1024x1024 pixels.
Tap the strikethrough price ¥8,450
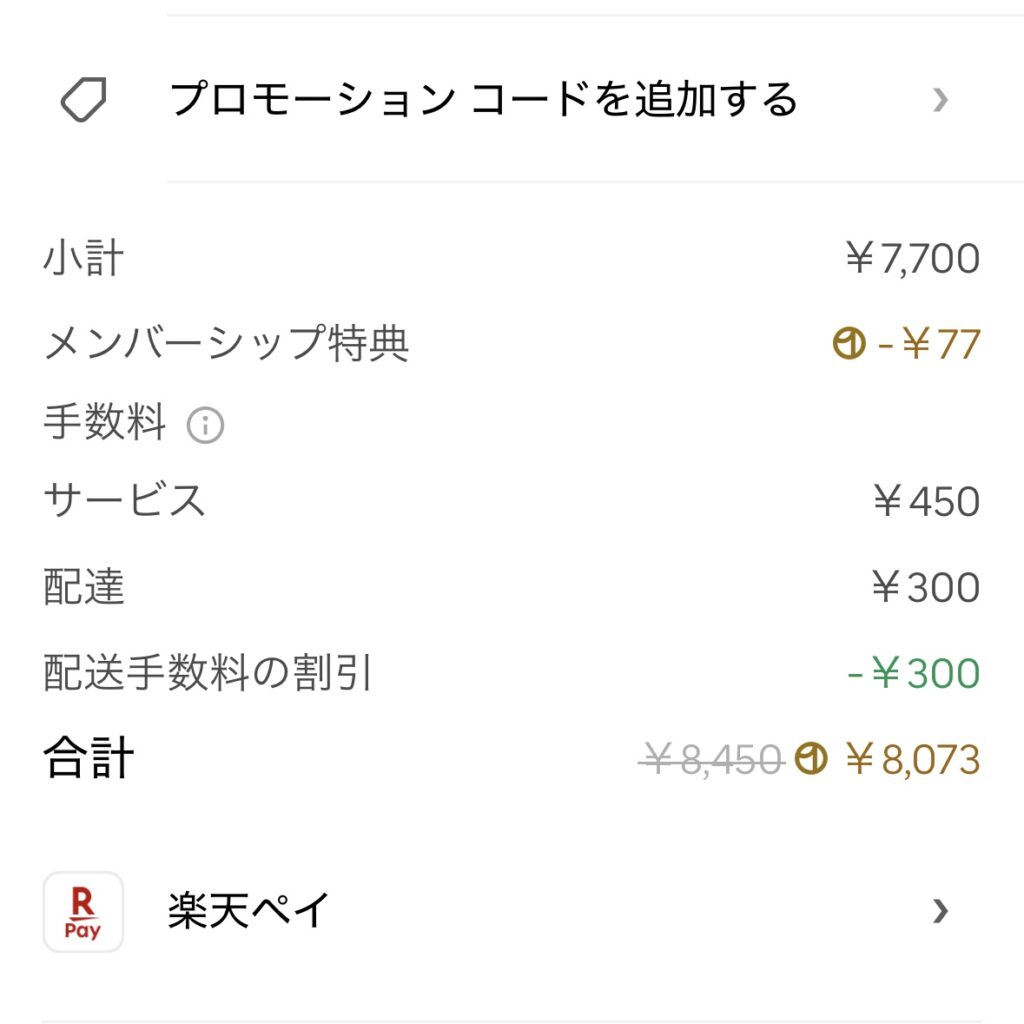711,761
